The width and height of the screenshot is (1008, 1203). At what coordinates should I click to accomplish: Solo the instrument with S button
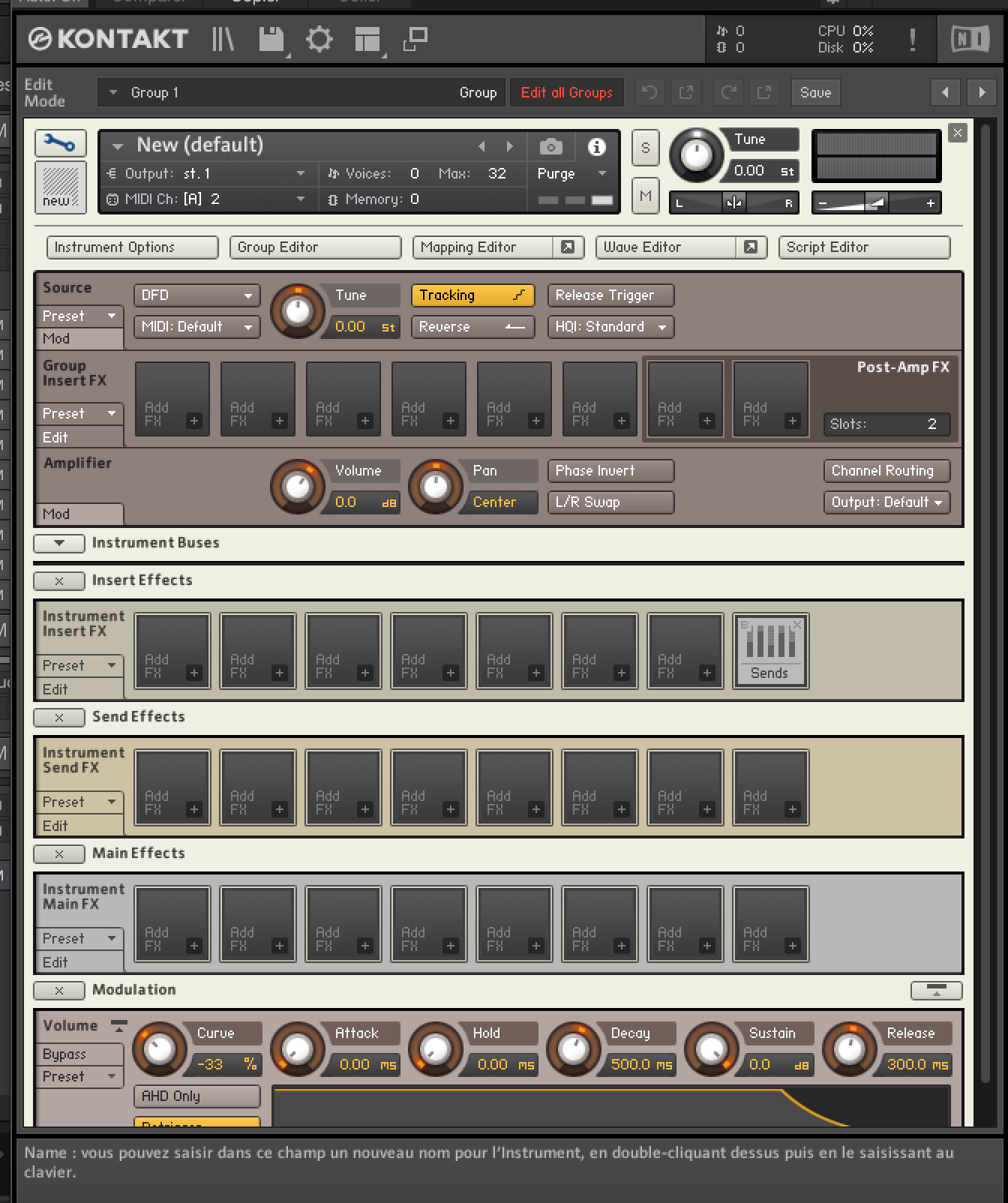pyautogui.click(x=645, y=148)
